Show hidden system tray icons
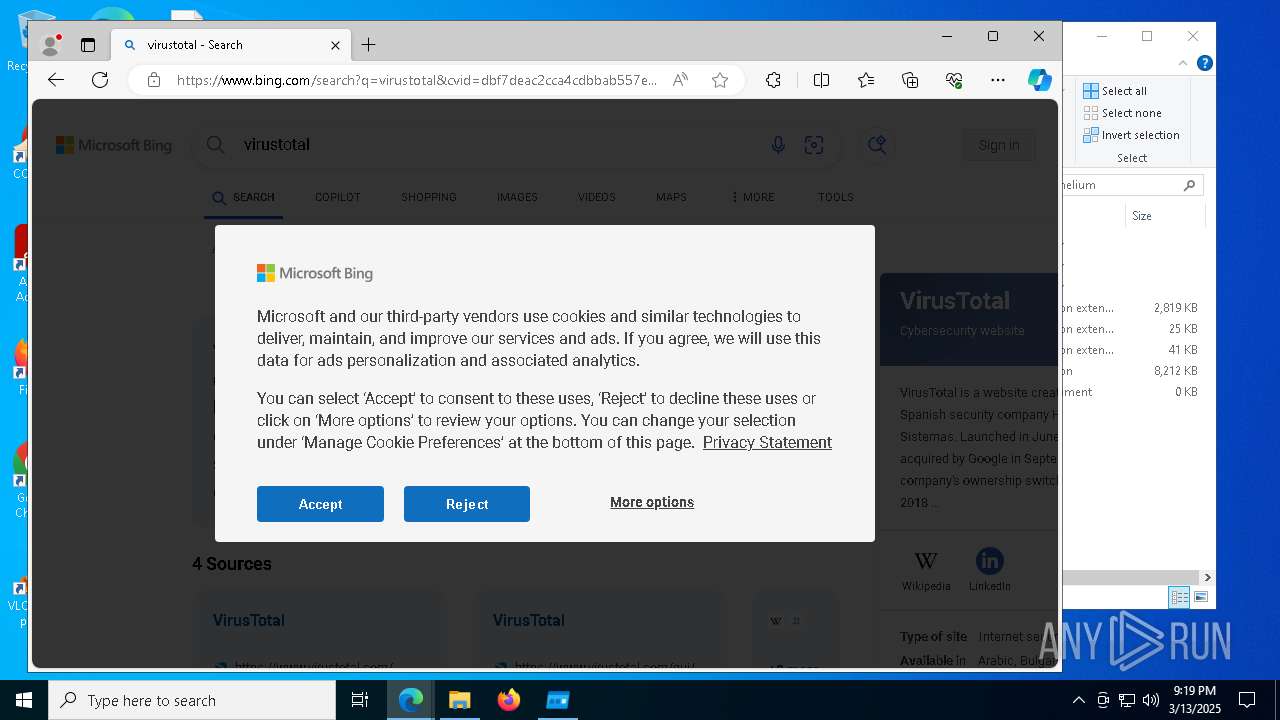 [1078, 700]
